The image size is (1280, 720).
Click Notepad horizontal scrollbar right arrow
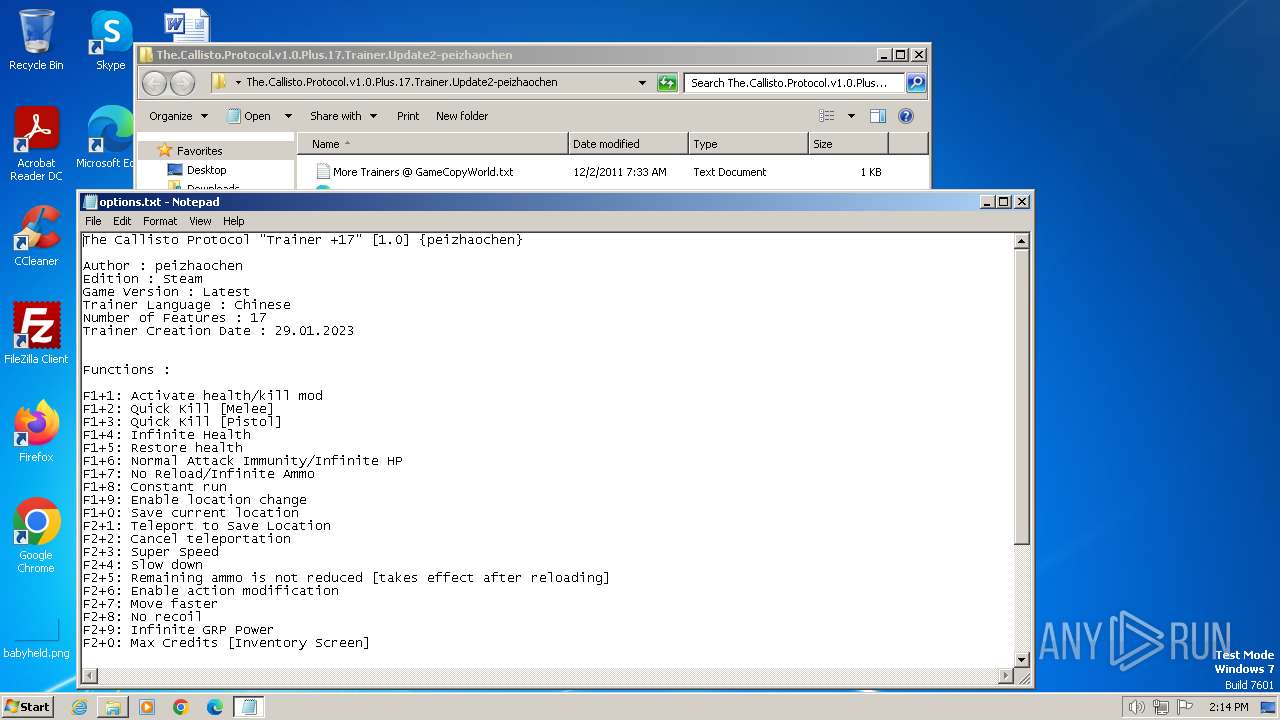click(1006, 677)
